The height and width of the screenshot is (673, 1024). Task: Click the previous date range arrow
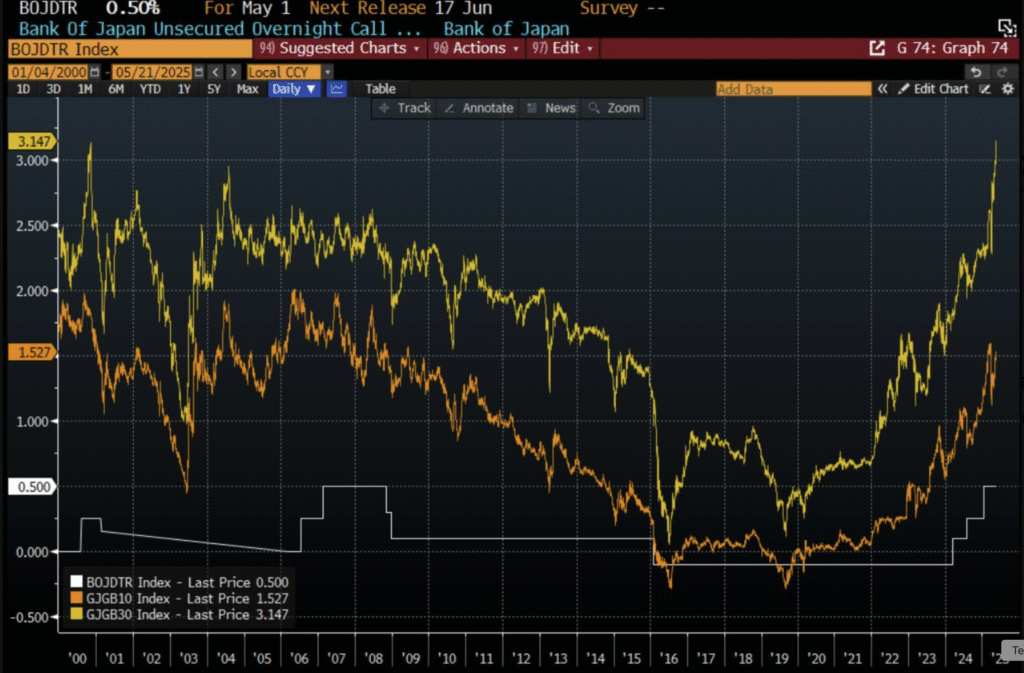point(216,72)
